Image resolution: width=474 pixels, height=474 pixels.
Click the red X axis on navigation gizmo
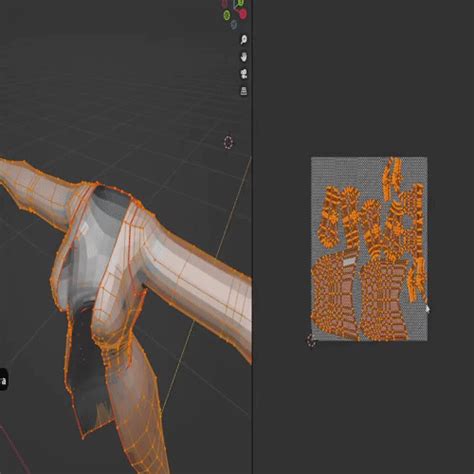point(243,14)
